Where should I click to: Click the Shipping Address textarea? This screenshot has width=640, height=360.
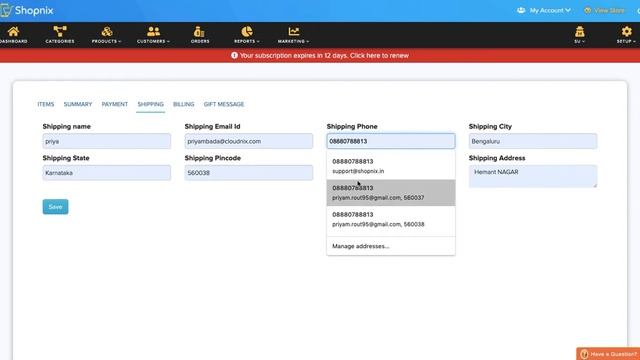pyautogui.click(x=533, y=176)
